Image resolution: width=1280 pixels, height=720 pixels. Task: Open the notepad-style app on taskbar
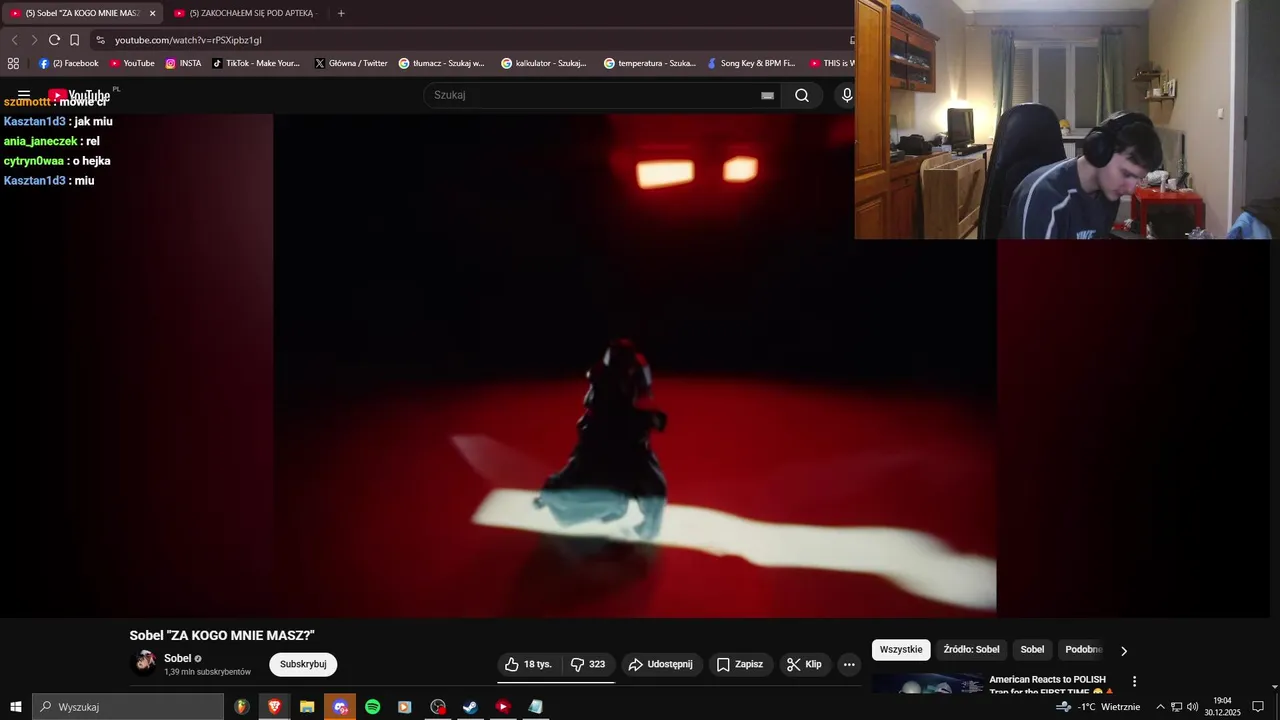(535, 707)
